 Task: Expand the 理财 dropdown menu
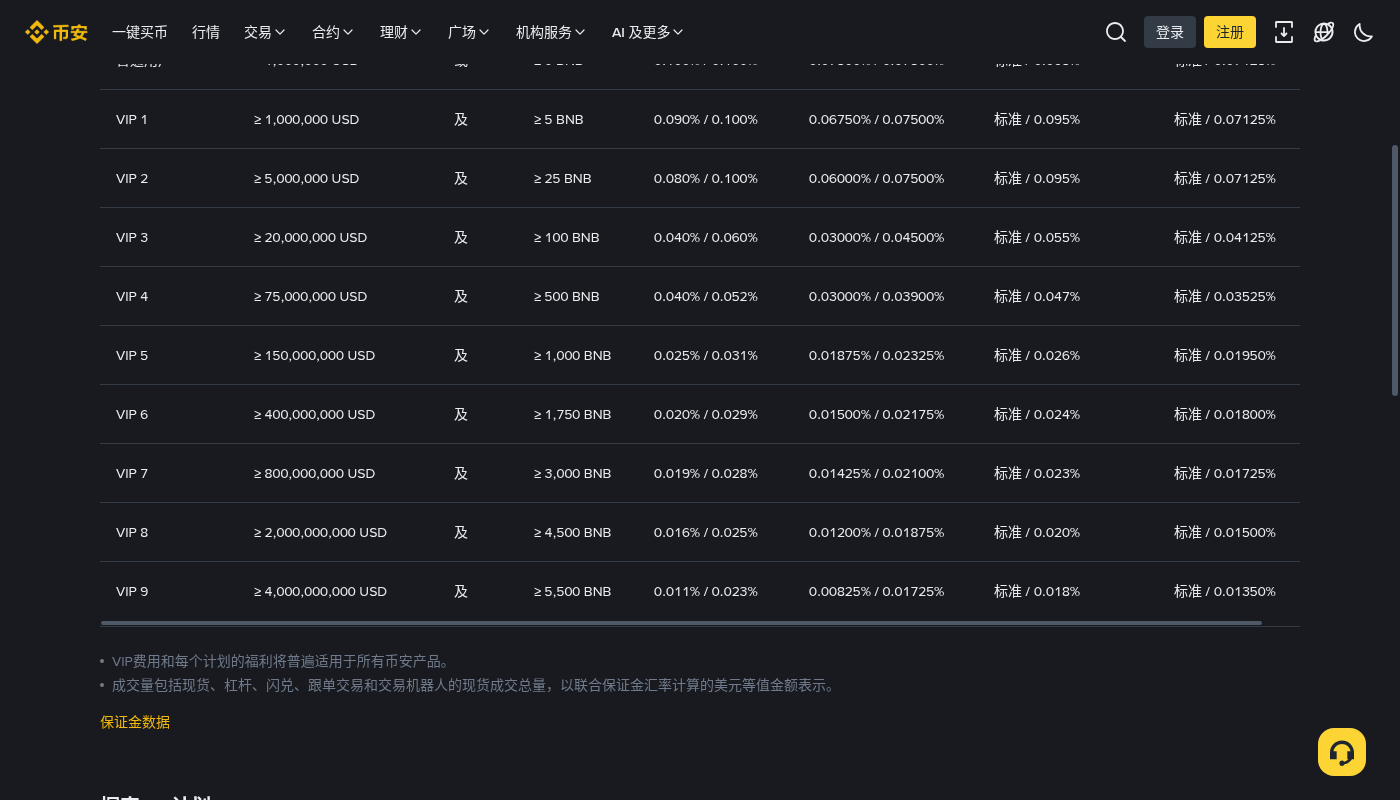pos(401,32)
